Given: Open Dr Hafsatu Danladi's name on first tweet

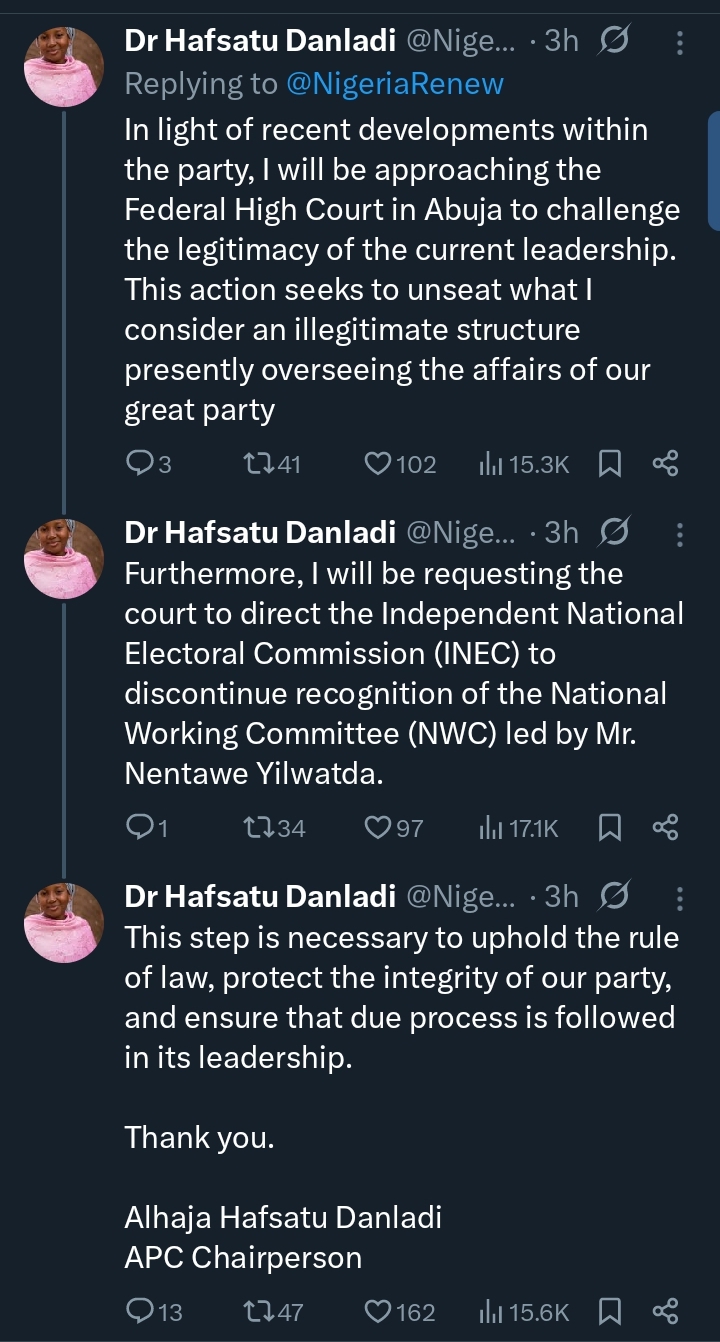Looking at the screenshot, I should (260, 41).
